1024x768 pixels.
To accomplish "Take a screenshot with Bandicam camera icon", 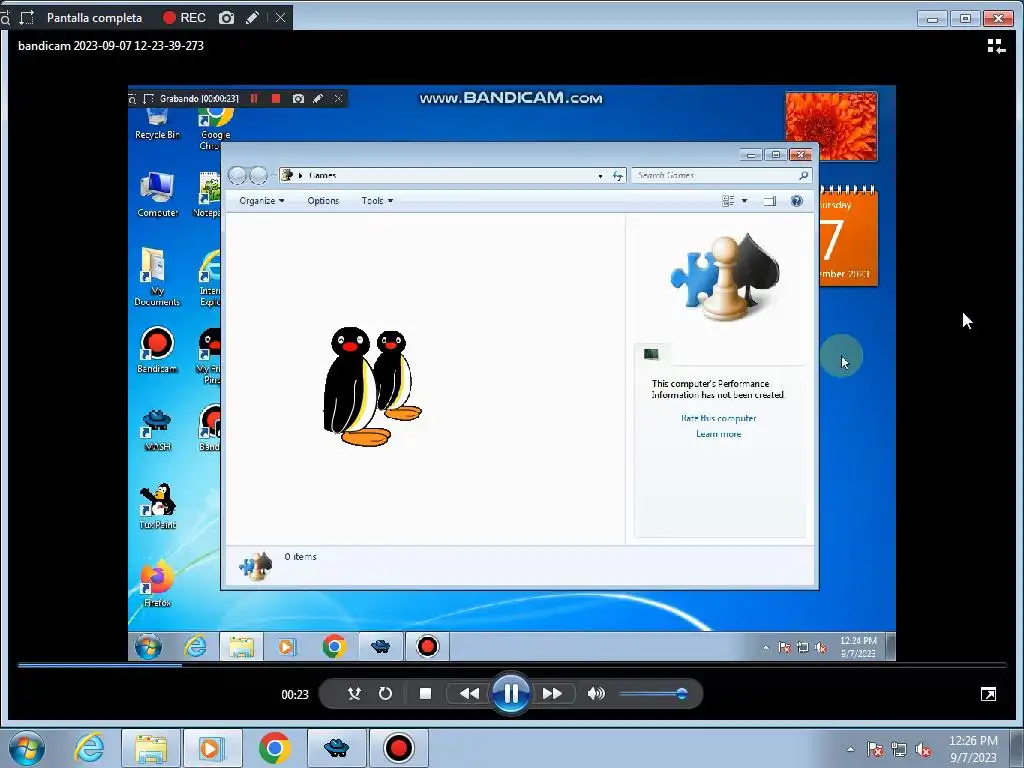I will point(226,18).
